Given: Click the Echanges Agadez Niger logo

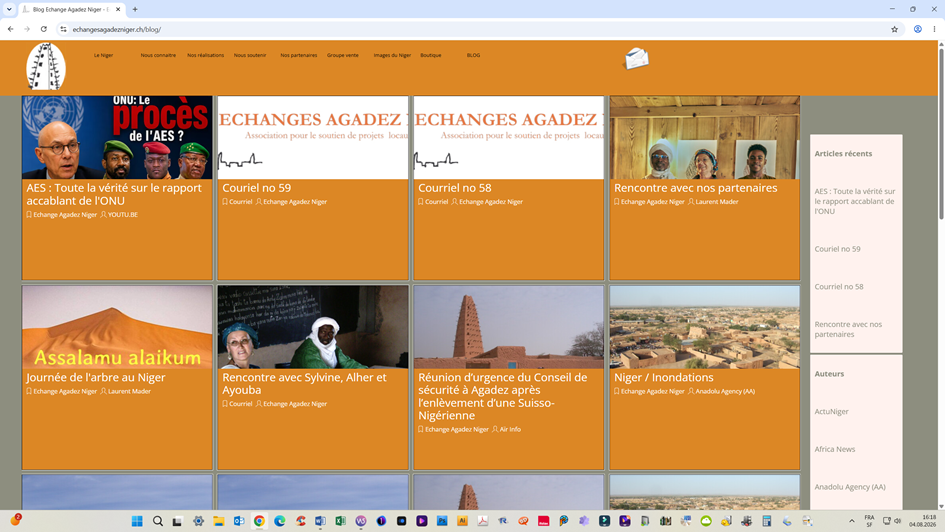Looking at the screenshot, I should (x=46, y=67).
